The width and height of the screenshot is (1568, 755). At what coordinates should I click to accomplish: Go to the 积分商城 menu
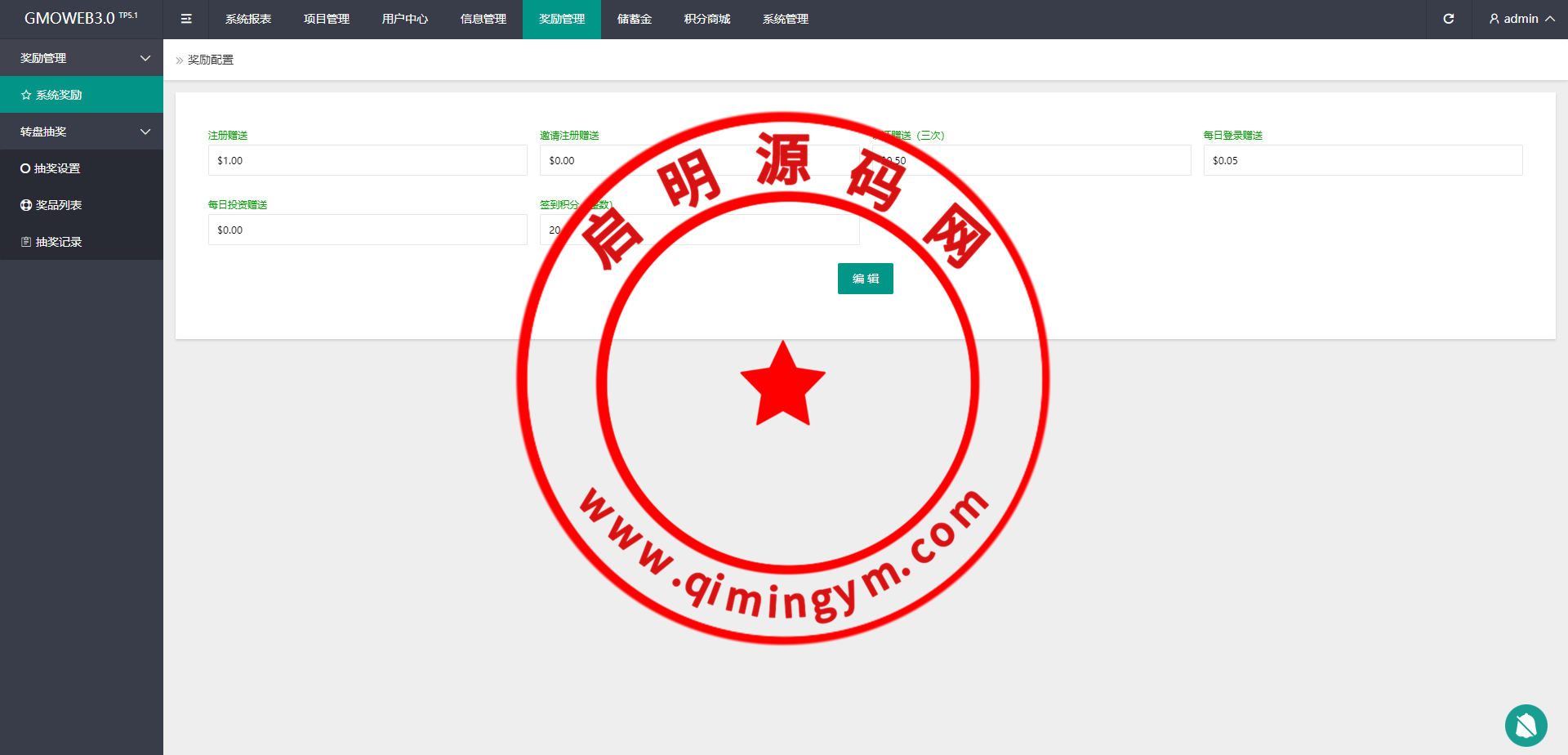coord(707,19)
